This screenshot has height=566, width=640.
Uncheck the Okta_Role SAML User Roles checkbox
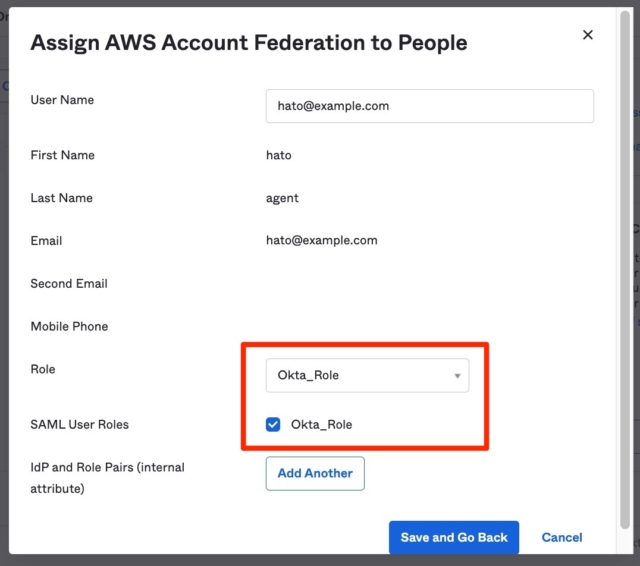pyautogui.click(x=273, y=424)
